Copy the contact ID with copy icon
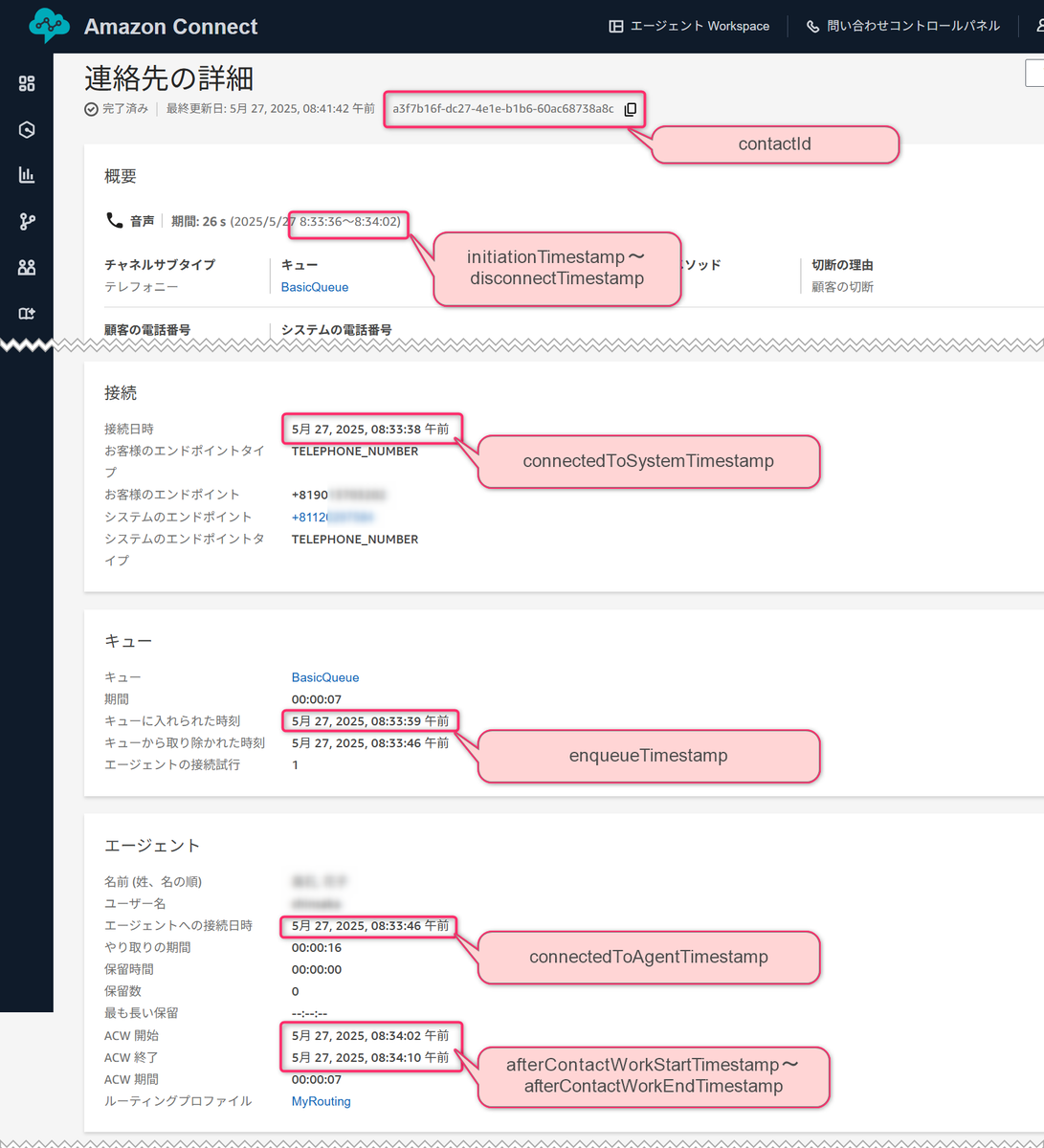The image size is (1044, 1148). point(630,109)
